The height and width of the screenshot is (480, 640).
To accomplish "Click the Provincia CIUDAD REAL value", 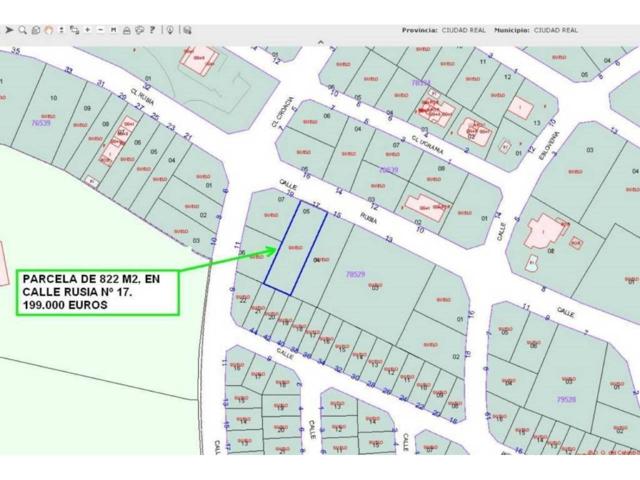I will click(464, 30).
